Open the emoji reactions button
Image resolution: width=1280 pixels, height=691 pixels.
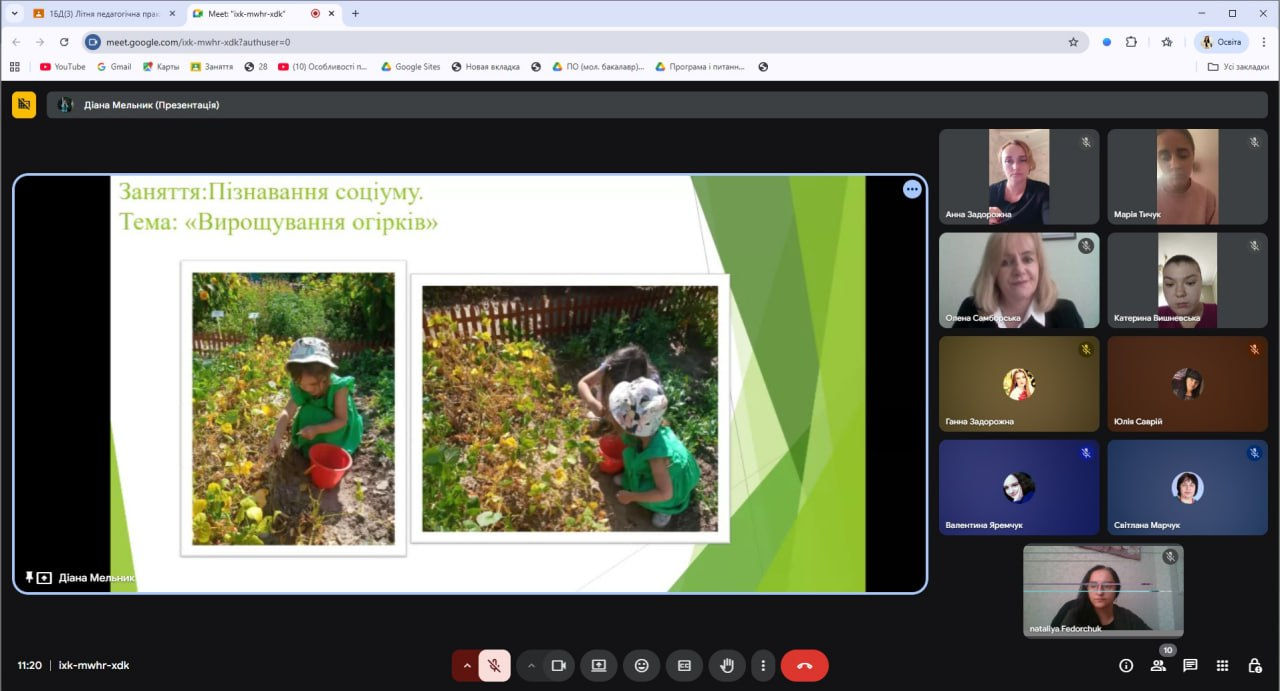tap(642, 665)
